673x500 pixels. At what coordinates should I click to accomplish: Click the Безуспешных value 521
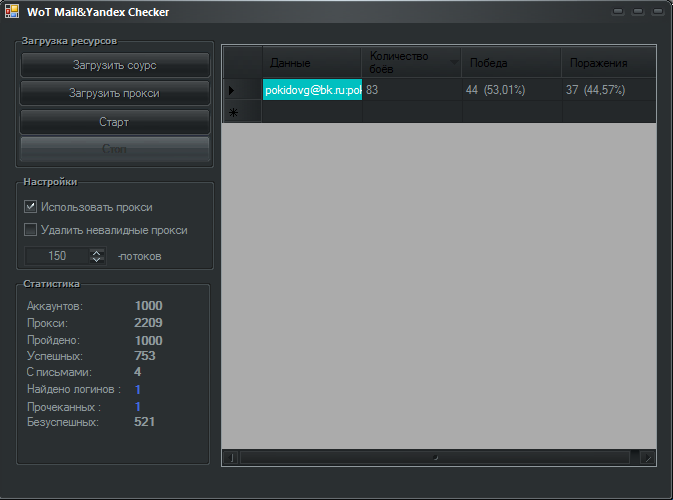[x=144, y=422]
